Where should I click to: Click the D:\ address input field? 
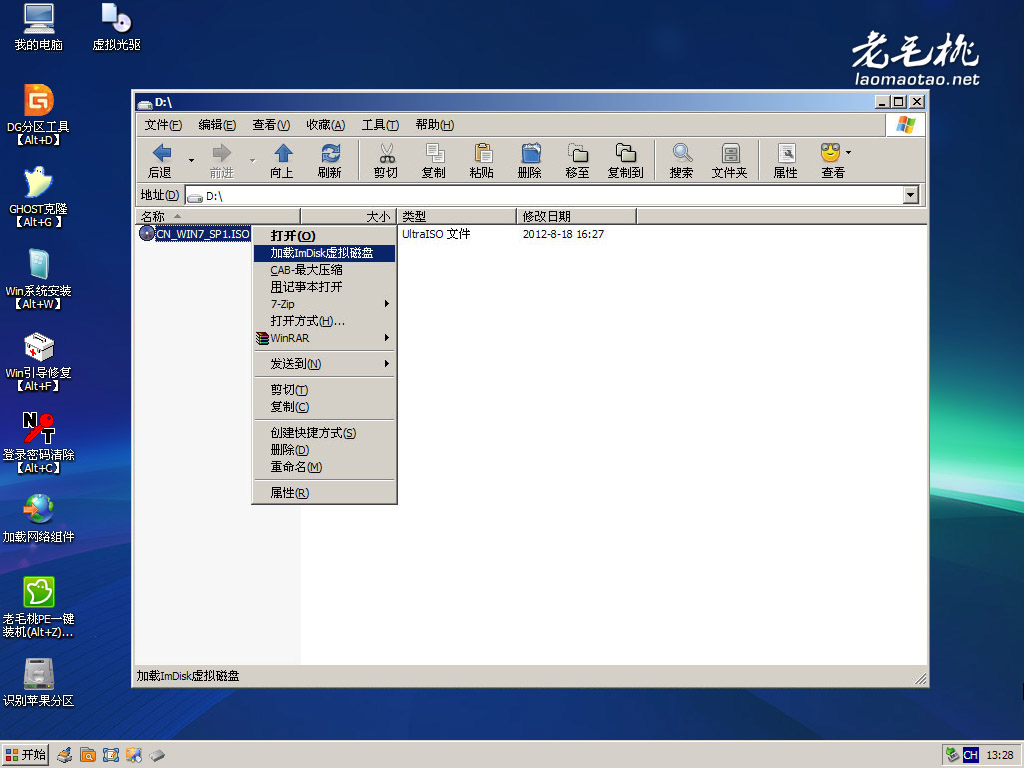(x=545, y=195)
